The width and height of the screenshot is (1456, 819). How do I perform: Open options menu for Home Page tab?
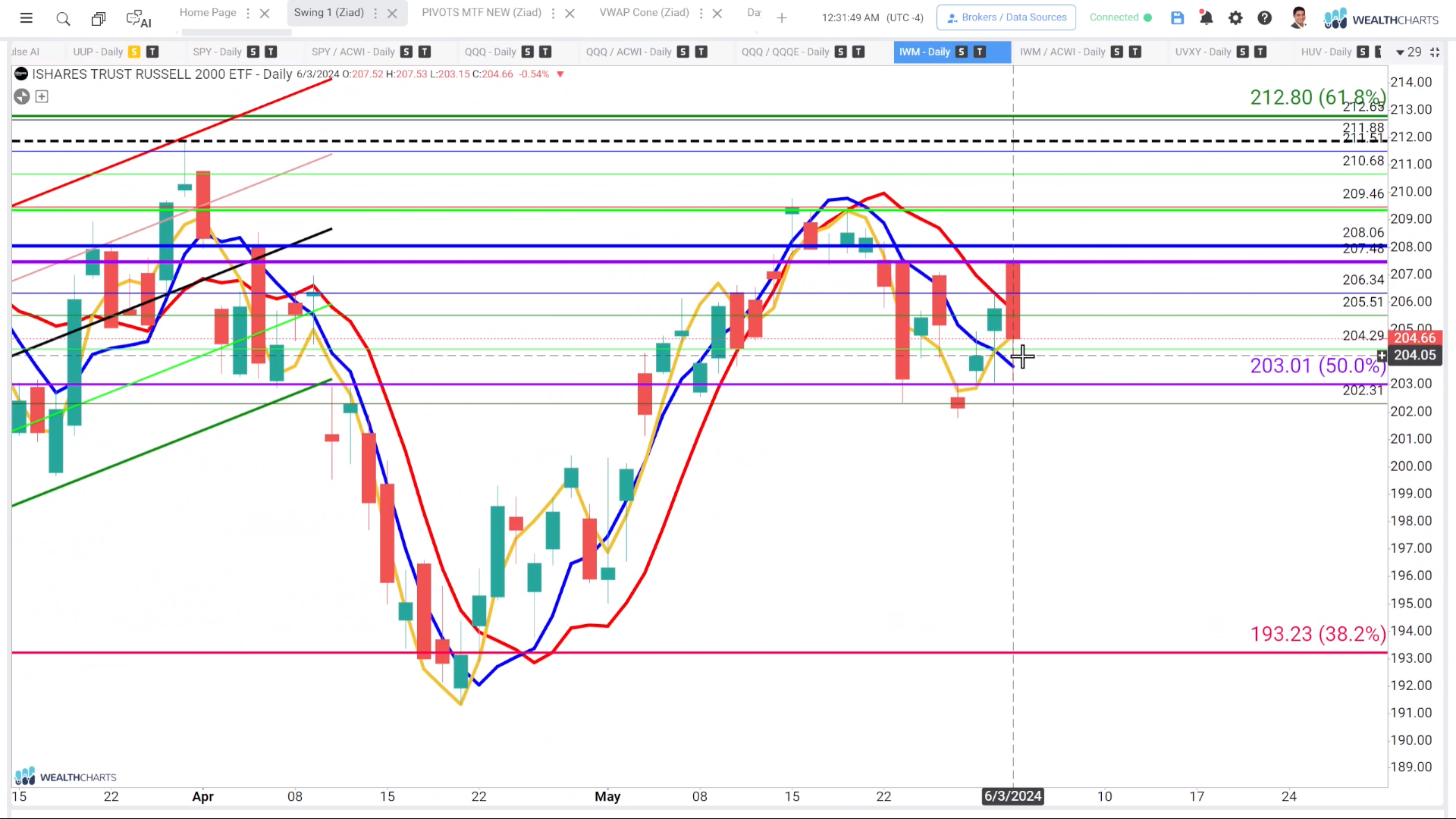tap(248, 13)
